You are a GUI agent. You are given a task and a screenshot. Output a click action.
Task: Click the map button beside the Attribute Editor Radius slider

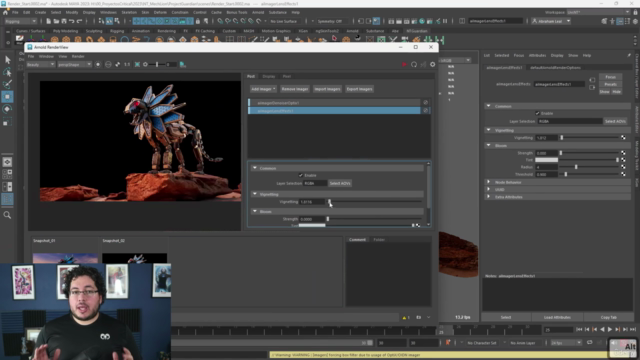[623, 167]
